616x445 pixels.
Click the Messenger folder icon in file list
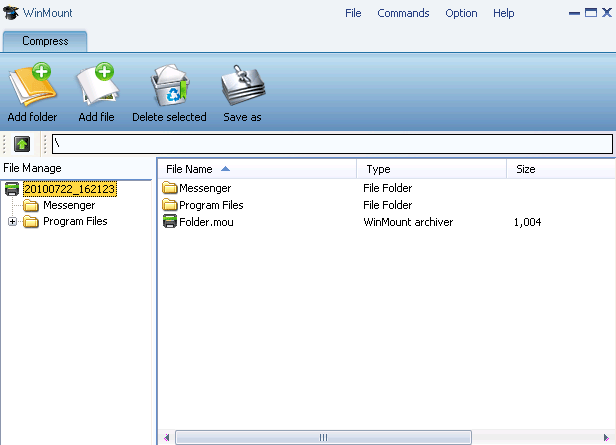[x=170, y=188]
